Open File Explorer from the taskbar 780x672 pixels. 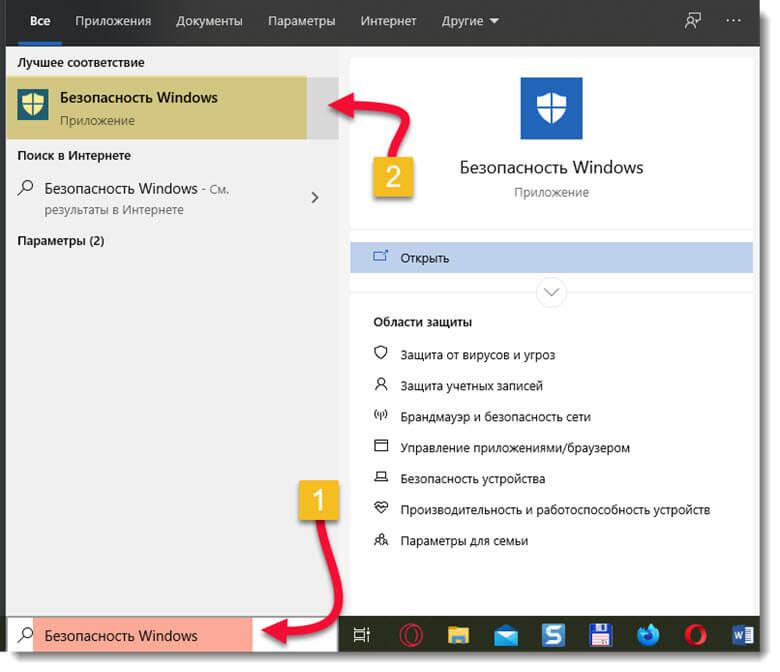458,635
